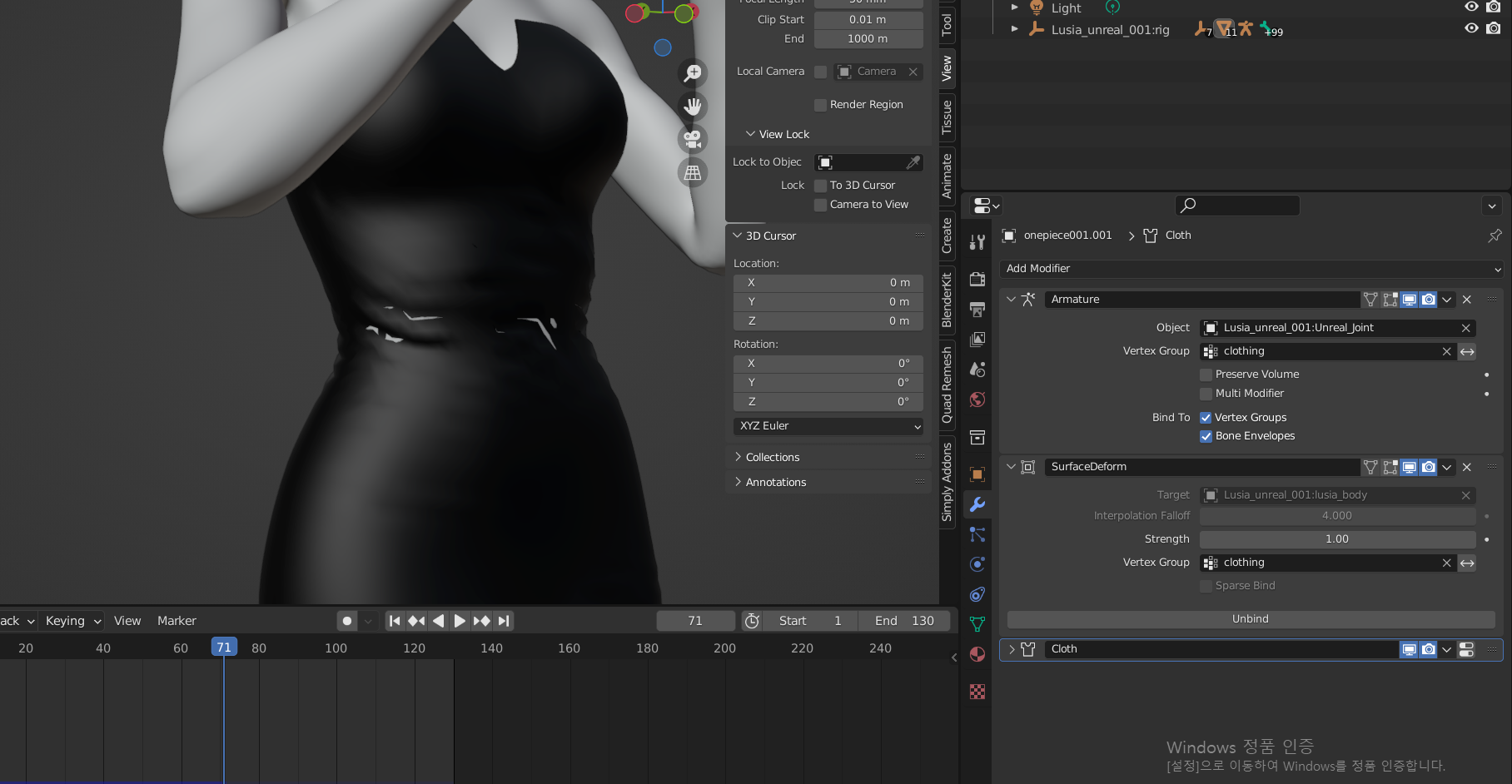Toggle SurfaceDeform render camera icon
1512x784 pixels.
pyautogui.click(x=1428, y=467)
